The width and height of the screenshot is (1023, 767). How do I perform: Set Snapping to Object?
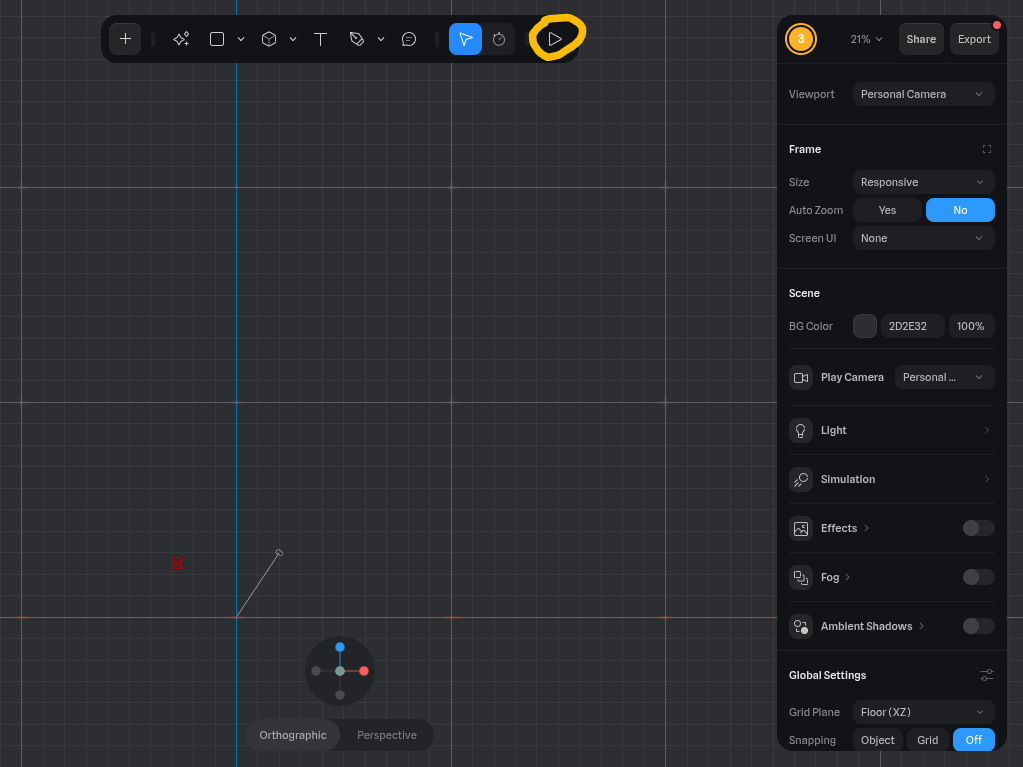(878, 740)
